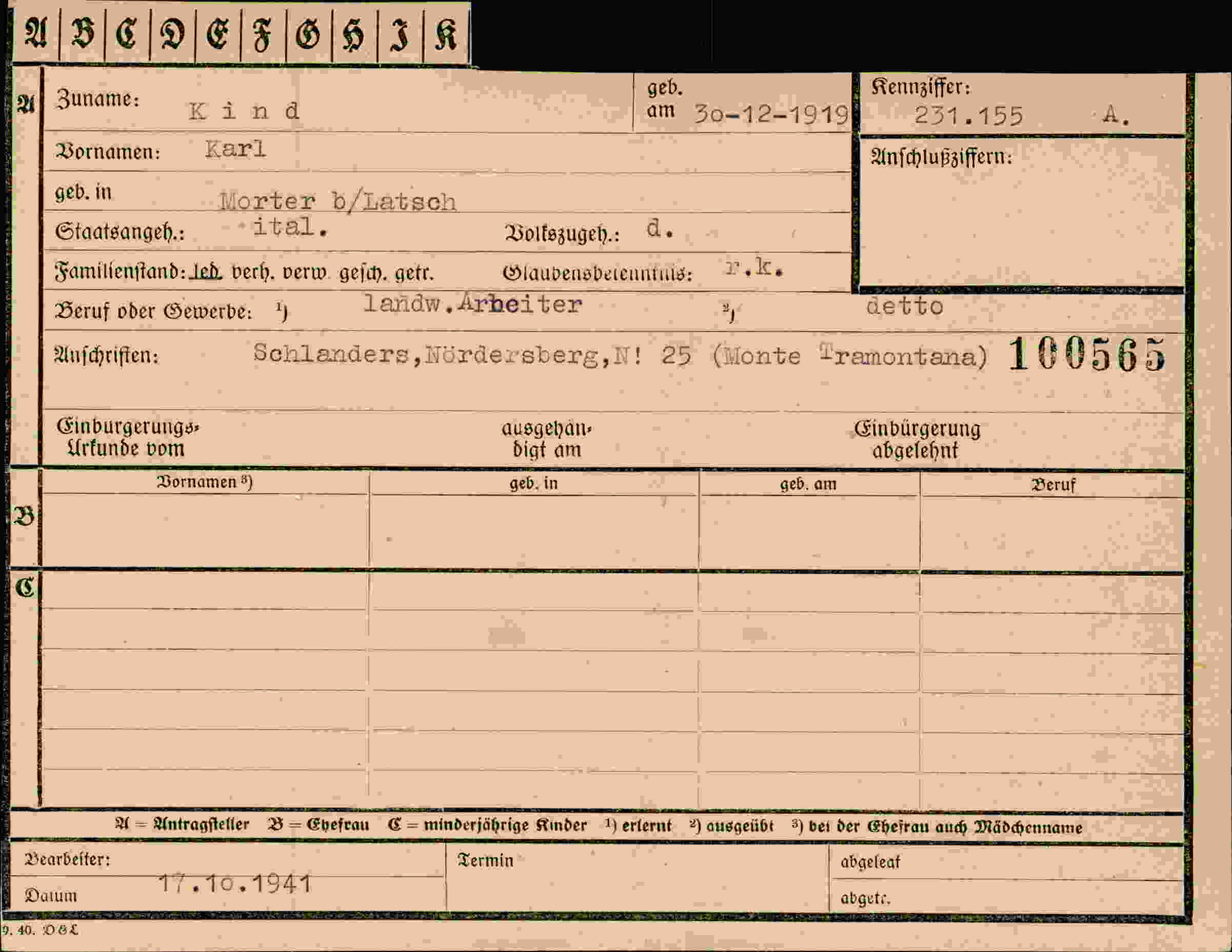
Task: Click the "Anschlußziffern:" label
Action: (x=942, y=157)
